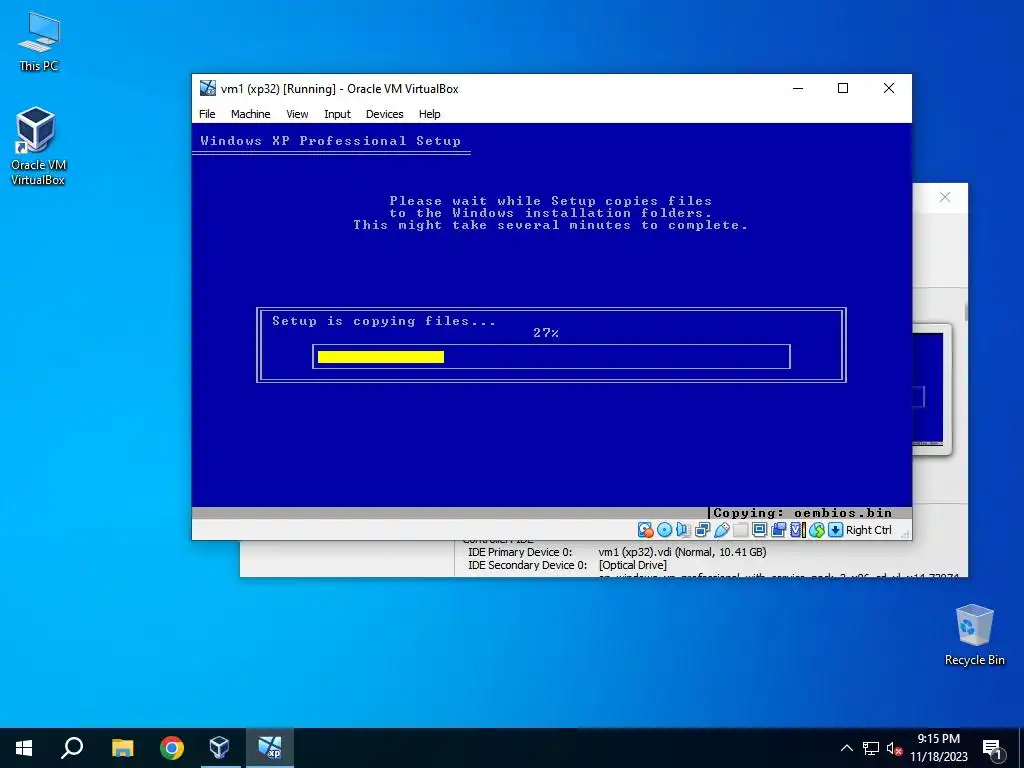Click the VM window title text
Viewport: 1024px width, 768px height.
click(340, 89)
